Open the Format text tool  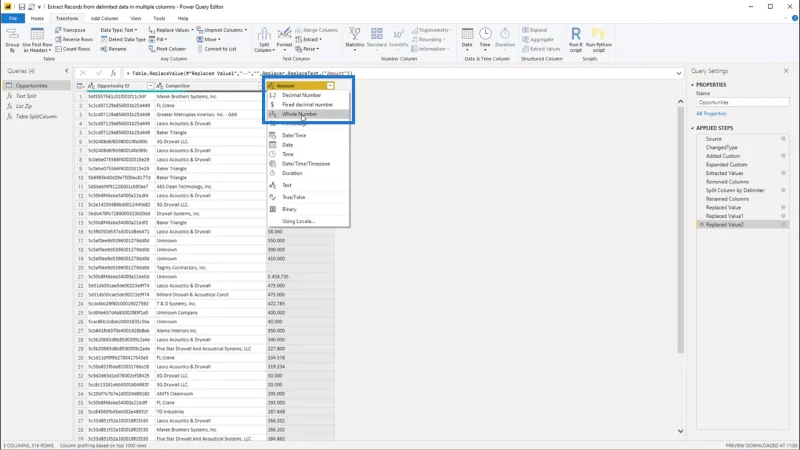284,40
